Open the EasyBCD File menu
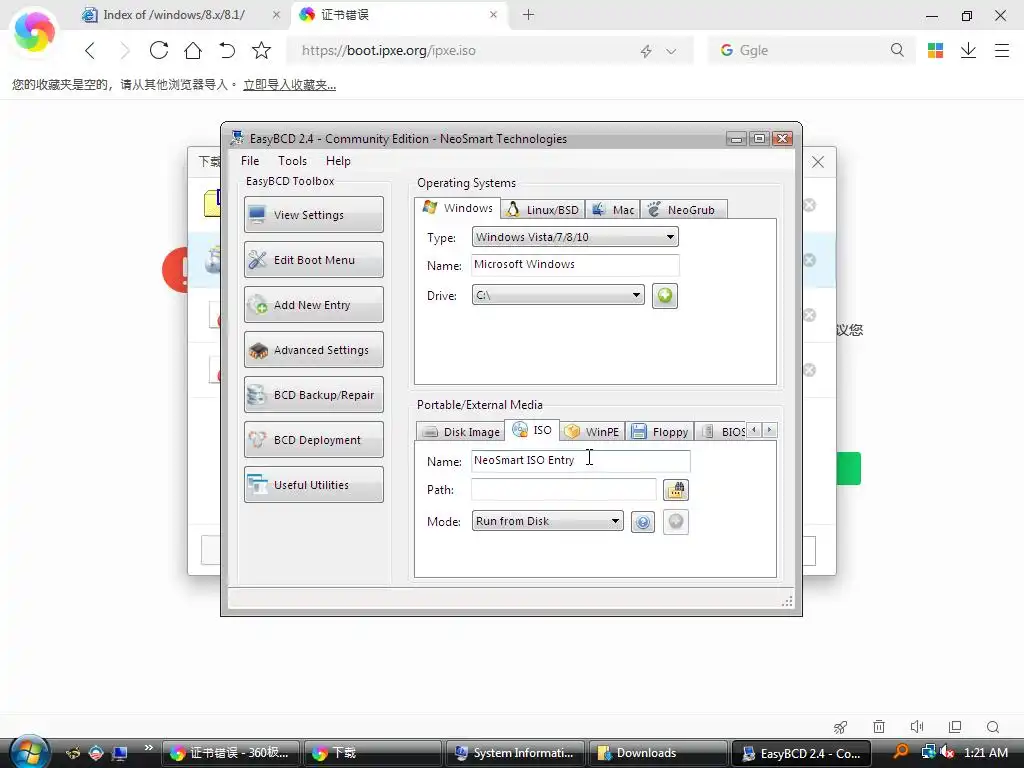The height and width of the screenshot is (768, 1024). (x=250, y=161)
